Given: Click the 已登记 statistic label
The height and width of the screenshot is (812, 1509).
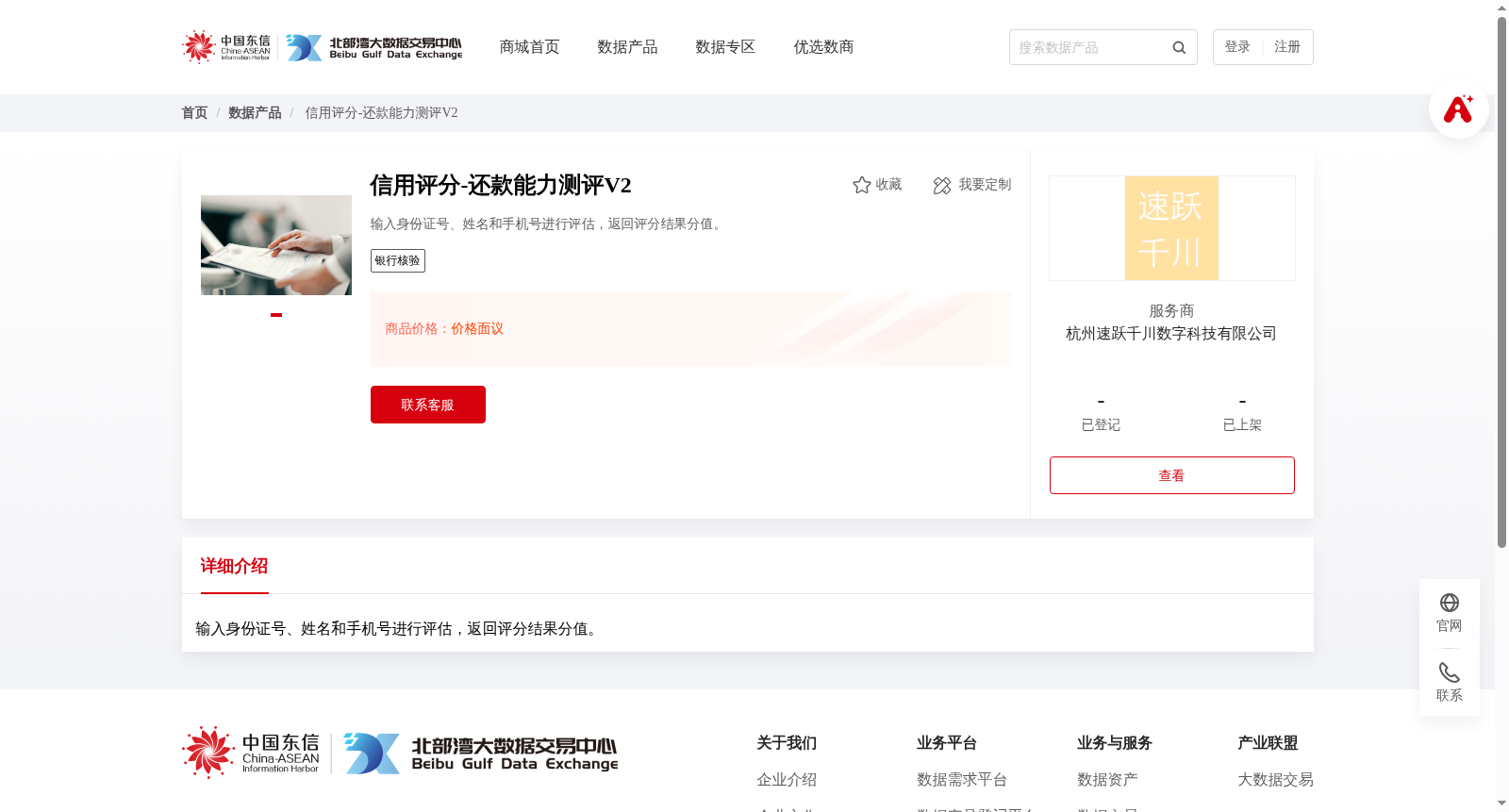Looking at the screenshot, I should coord(1101,425).
